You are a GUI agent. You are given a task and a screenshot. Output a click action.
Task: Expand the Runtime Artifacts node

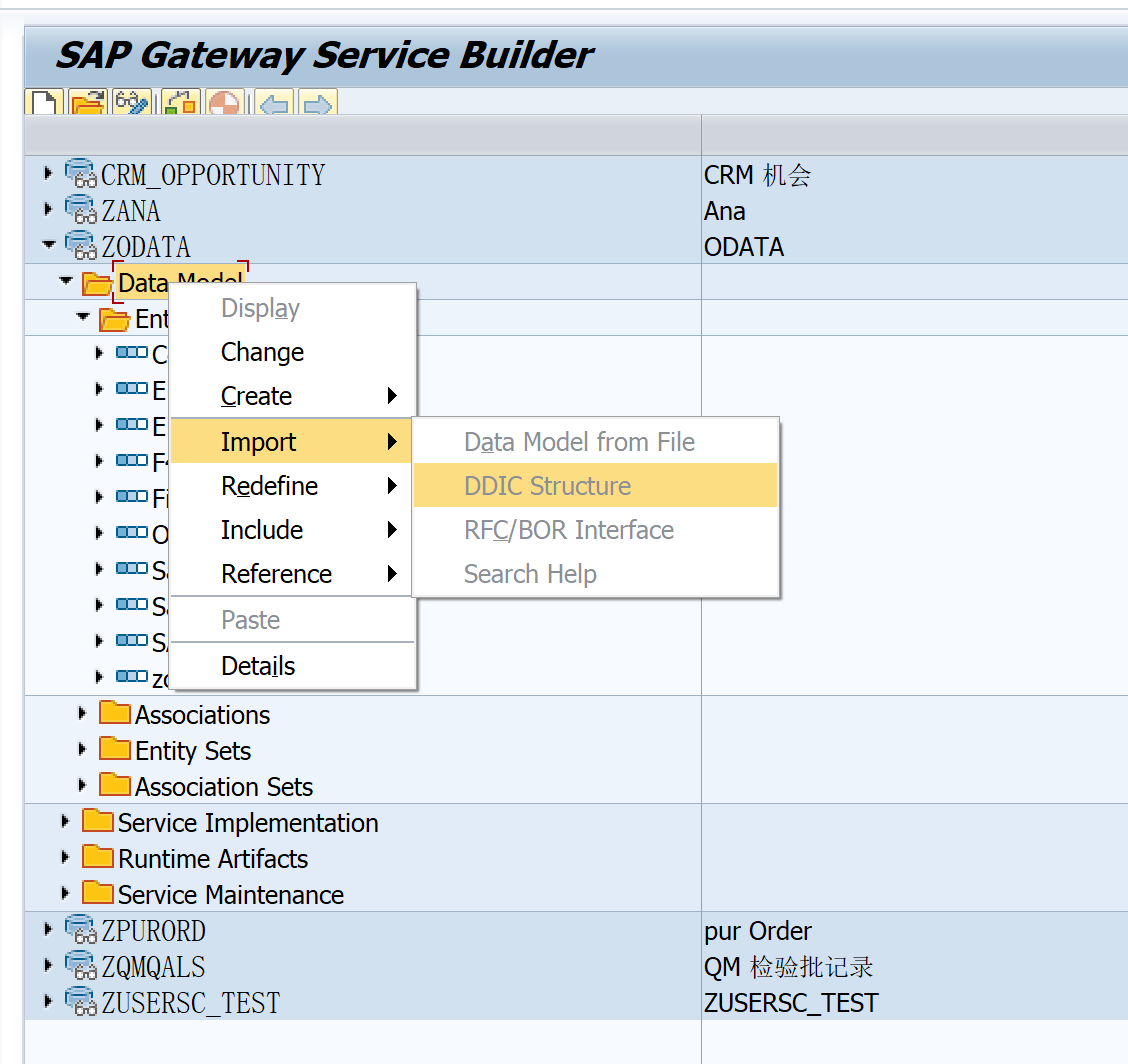pyautogui.click(x=65, y=857)
